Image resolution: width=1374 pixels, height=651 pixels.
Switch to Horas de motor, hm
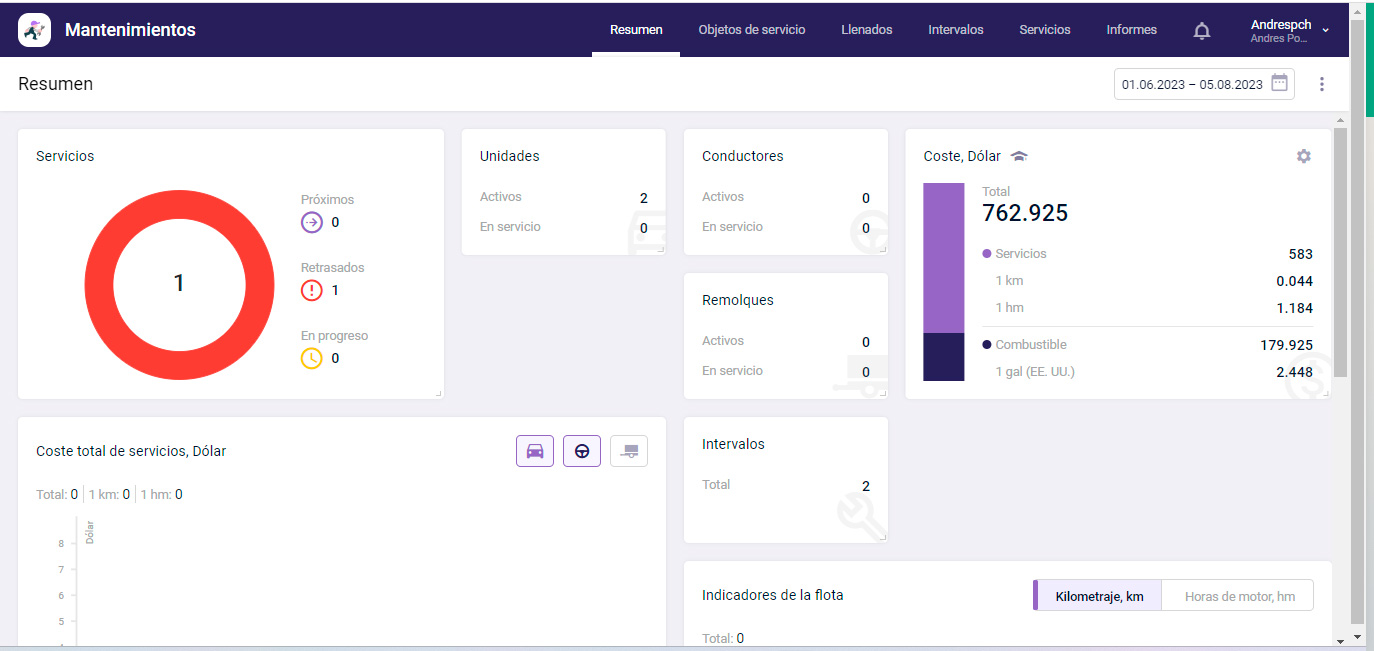coord(1239,596)
